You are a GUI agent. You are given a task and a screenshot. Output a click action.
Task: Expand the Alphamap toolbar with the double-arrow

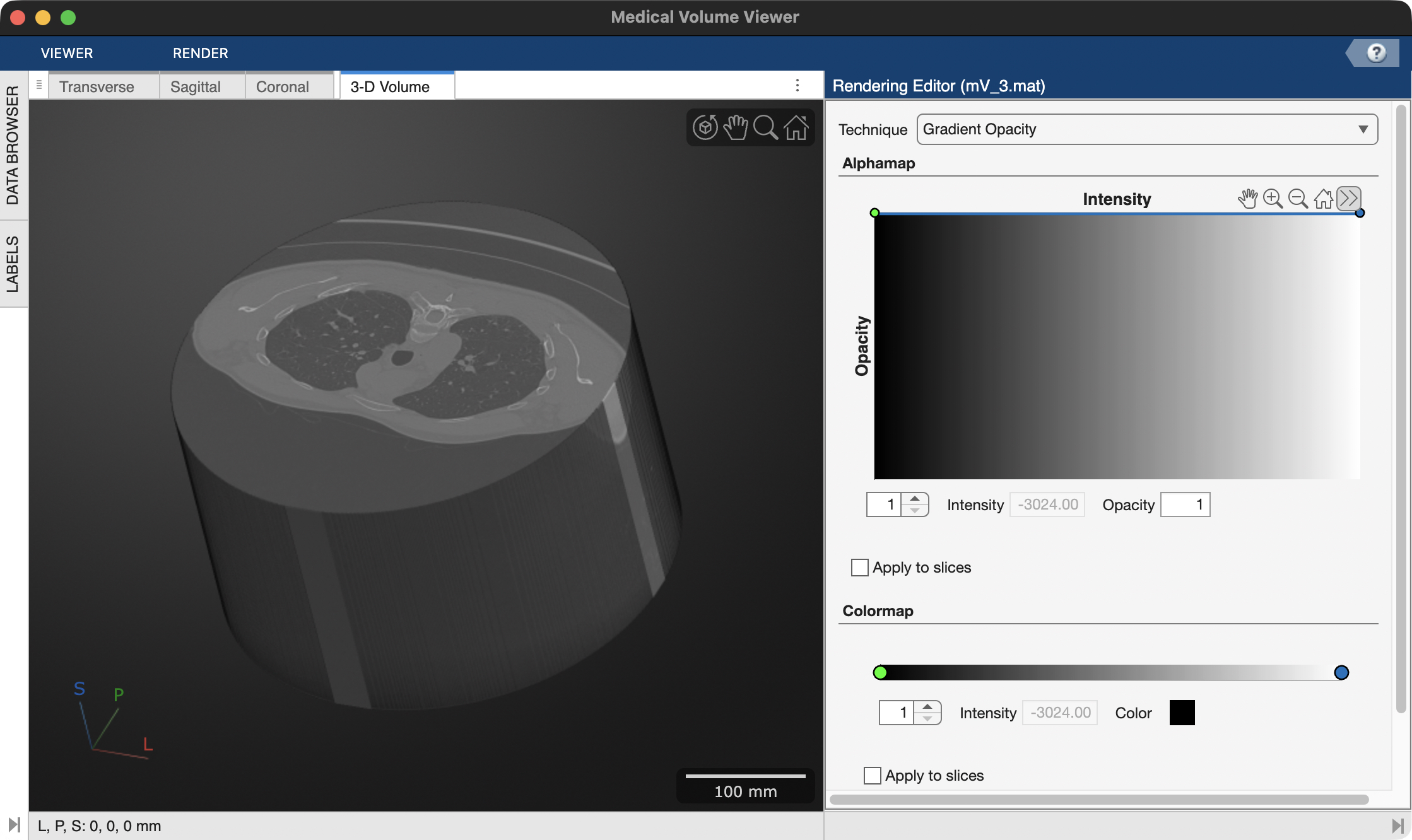(x=1350, y=199)
